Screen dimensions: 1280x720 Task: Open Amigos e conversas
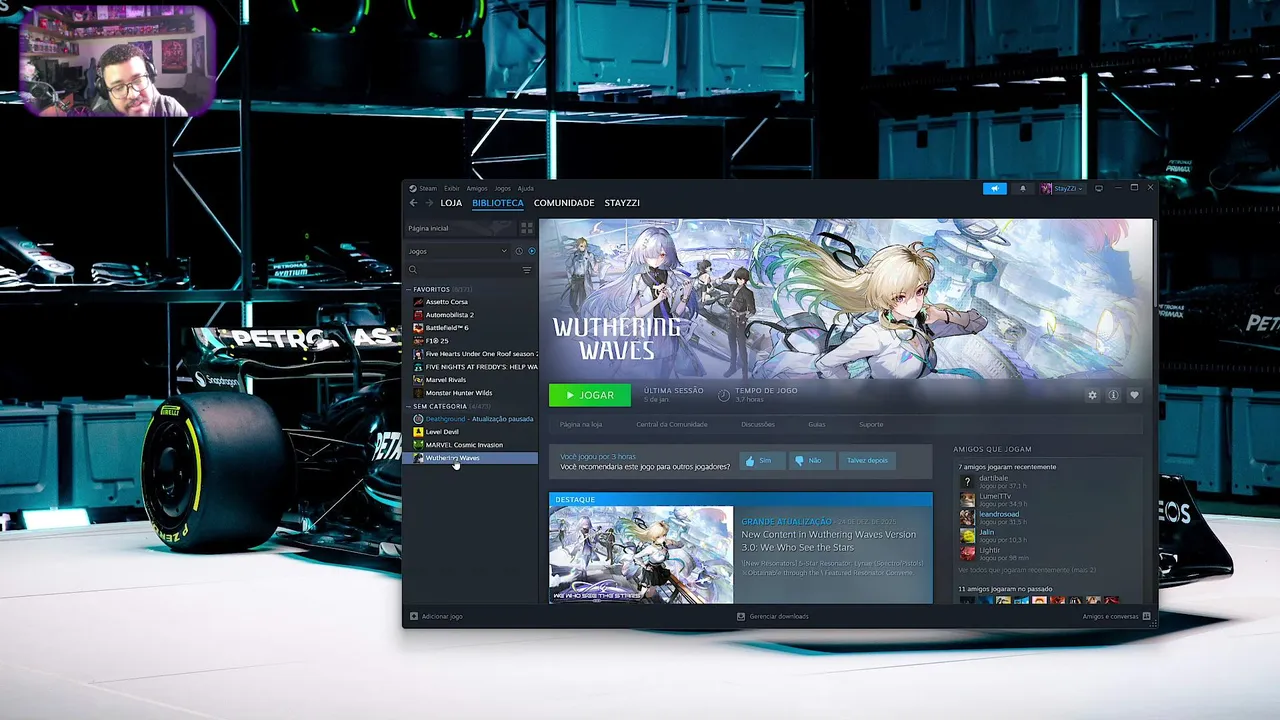pyautogui.click(x=1116, y=616)
